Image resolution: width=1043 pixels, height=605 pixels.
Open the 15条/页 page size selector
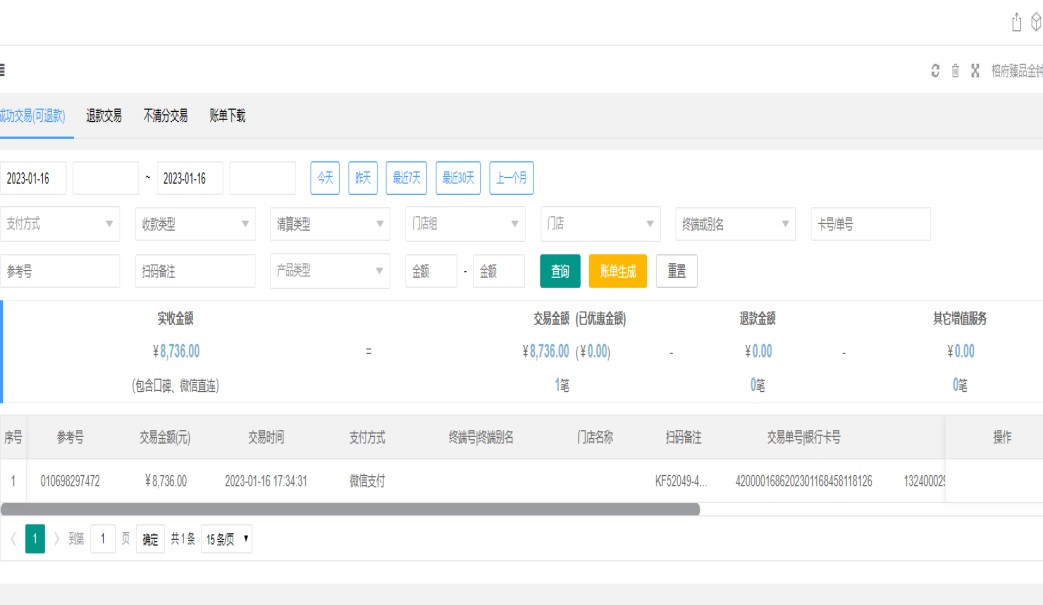[226, 539]
